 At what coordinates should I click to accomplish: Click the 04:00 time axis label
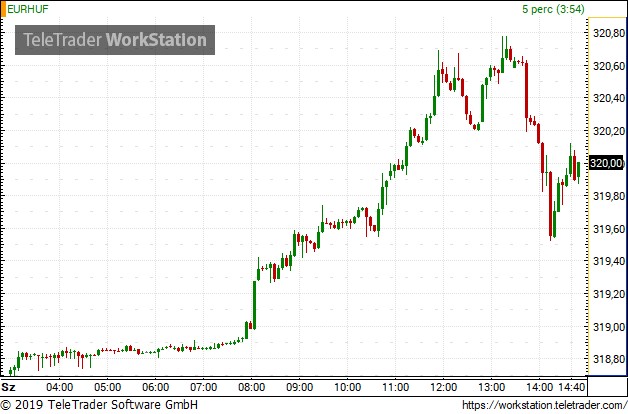click(60, 387)
